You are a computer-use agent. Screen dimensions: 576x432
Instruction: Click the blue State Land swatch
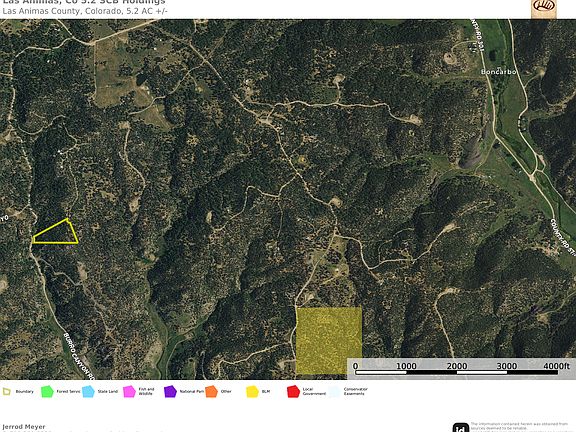point(89,392)
